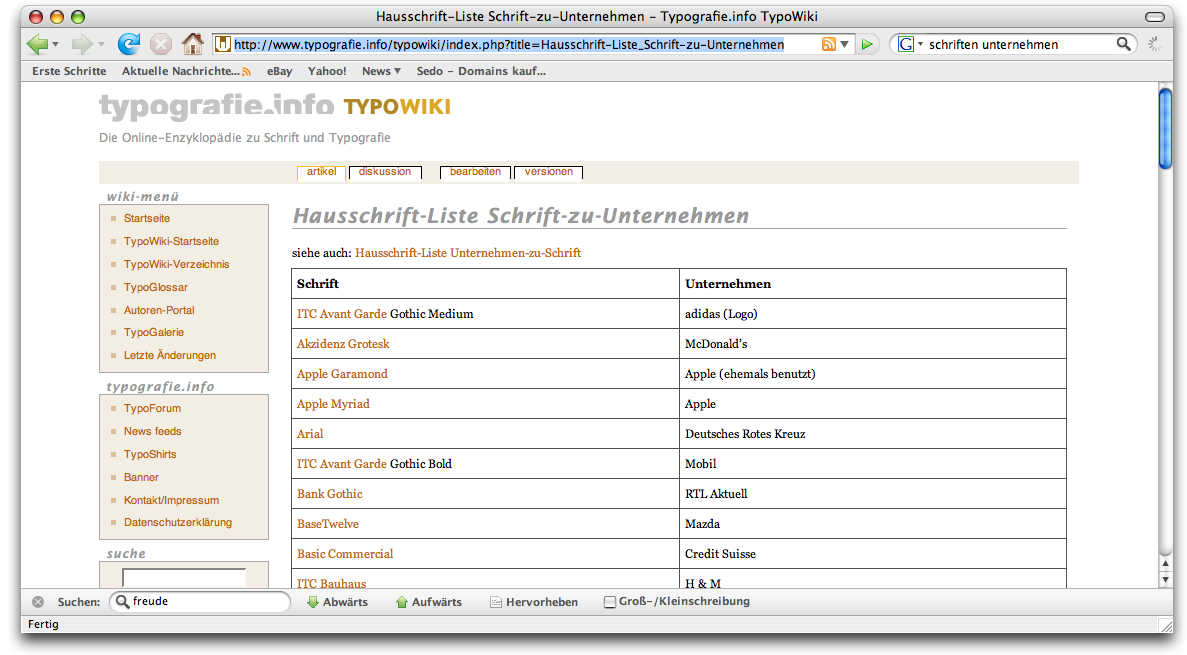Open the Autoren-Portal link

(x=159, y=310)
